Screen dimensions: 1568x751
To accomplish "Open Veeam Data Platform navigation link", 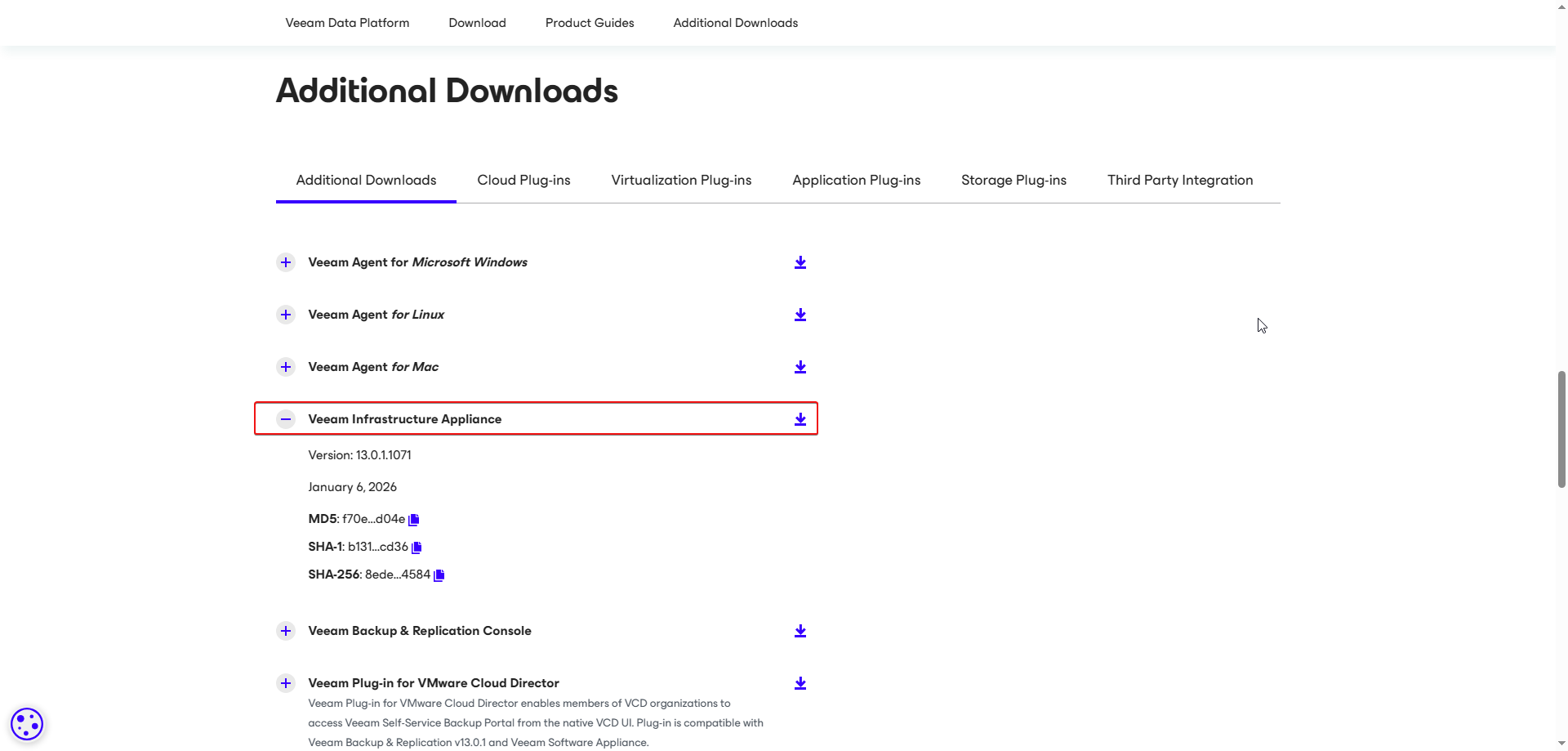I will pyautogui.click(x=347, y=23).
